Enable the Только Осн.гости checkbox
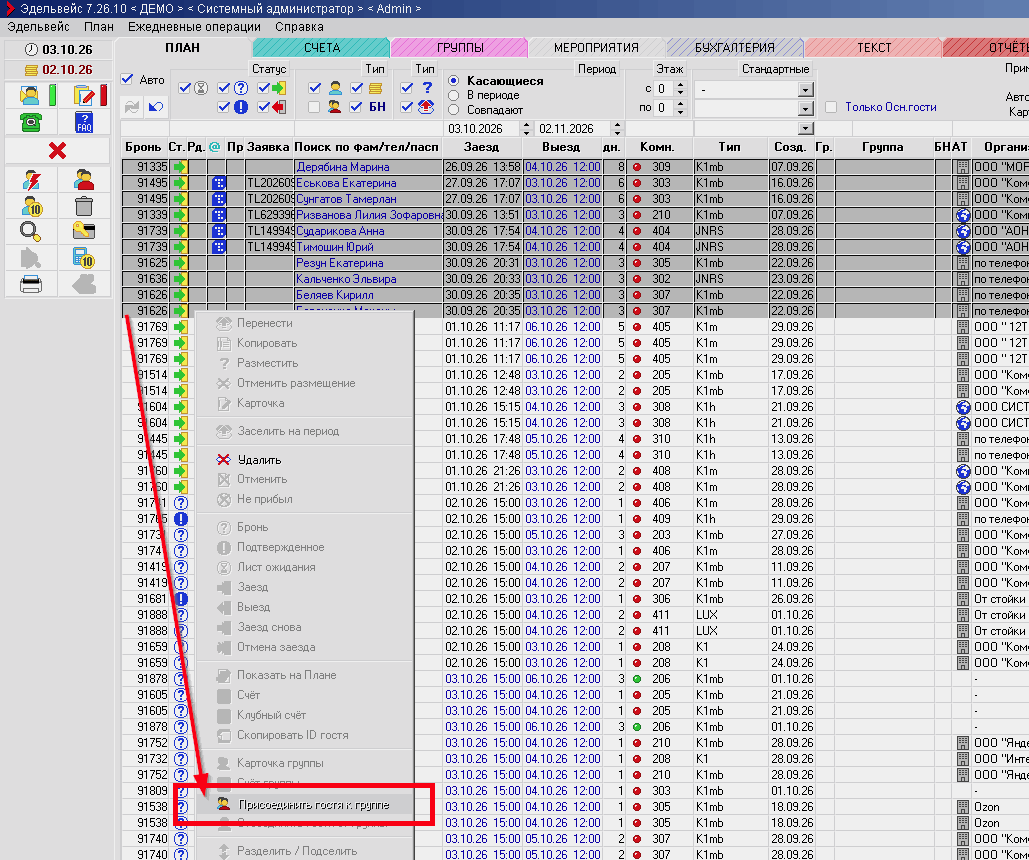The width and height of the screenshot is (1029, 860). point(831,107)
